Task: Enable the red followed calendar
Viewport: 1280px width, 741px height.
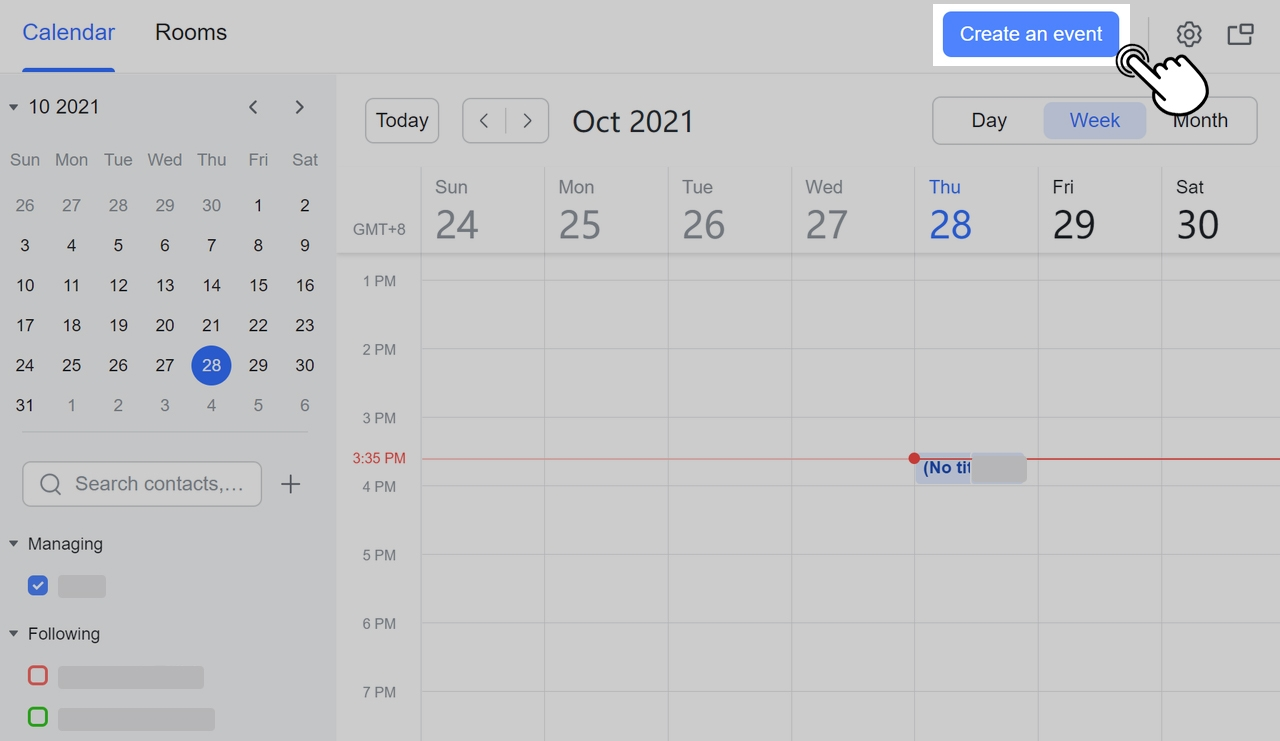Action: tap(37, 675)
